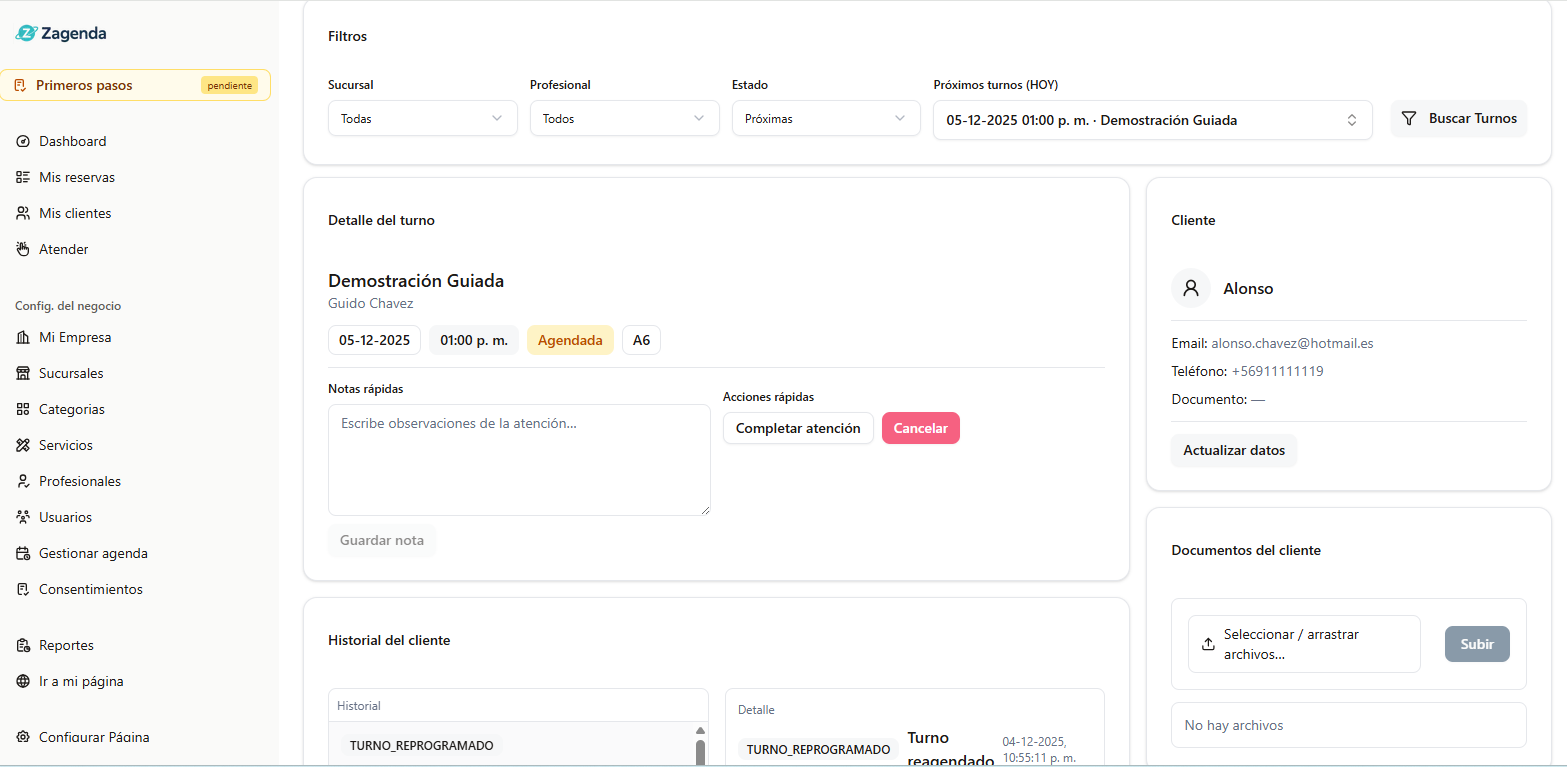Click the upload arrow icon in Documentos
The width and height of the screenshot is (1567, 767).
point(1208,644)
